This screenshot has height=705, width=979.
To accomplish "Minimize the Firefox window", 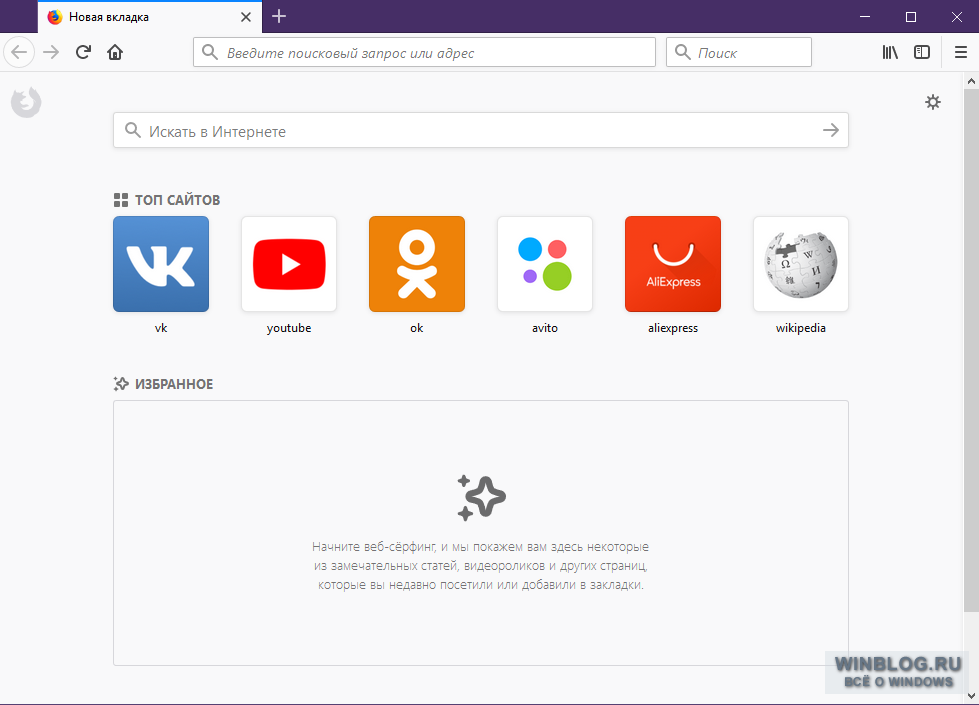I will click(x=865, y=17).
